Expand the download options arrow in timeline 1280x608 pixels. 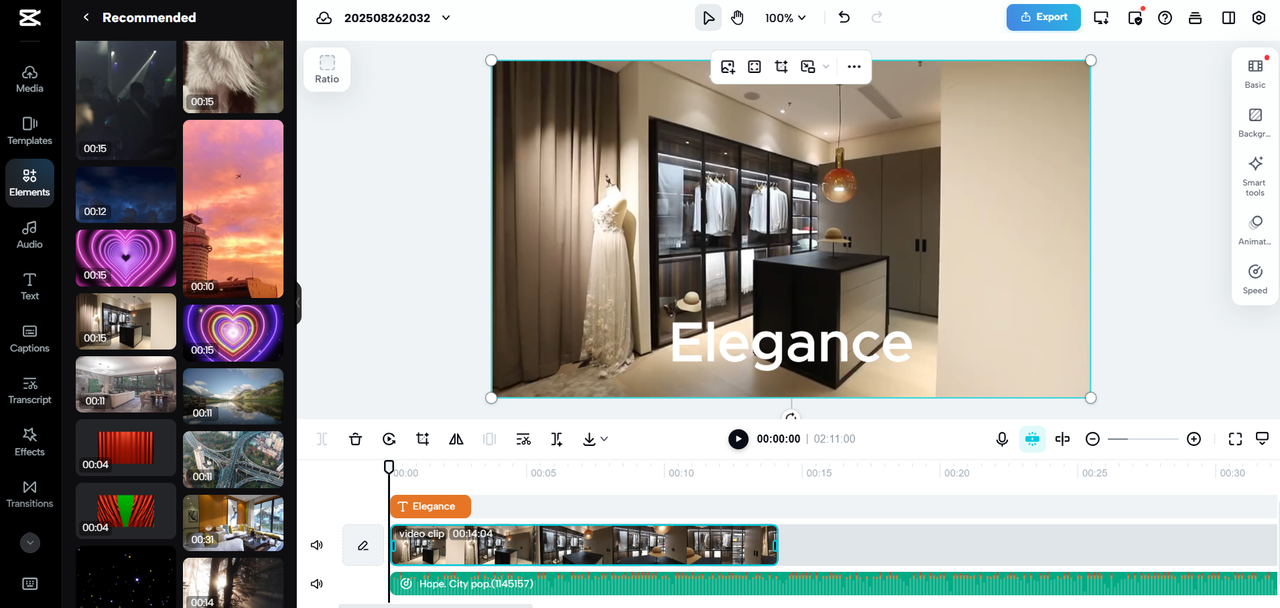coord(595,439)
